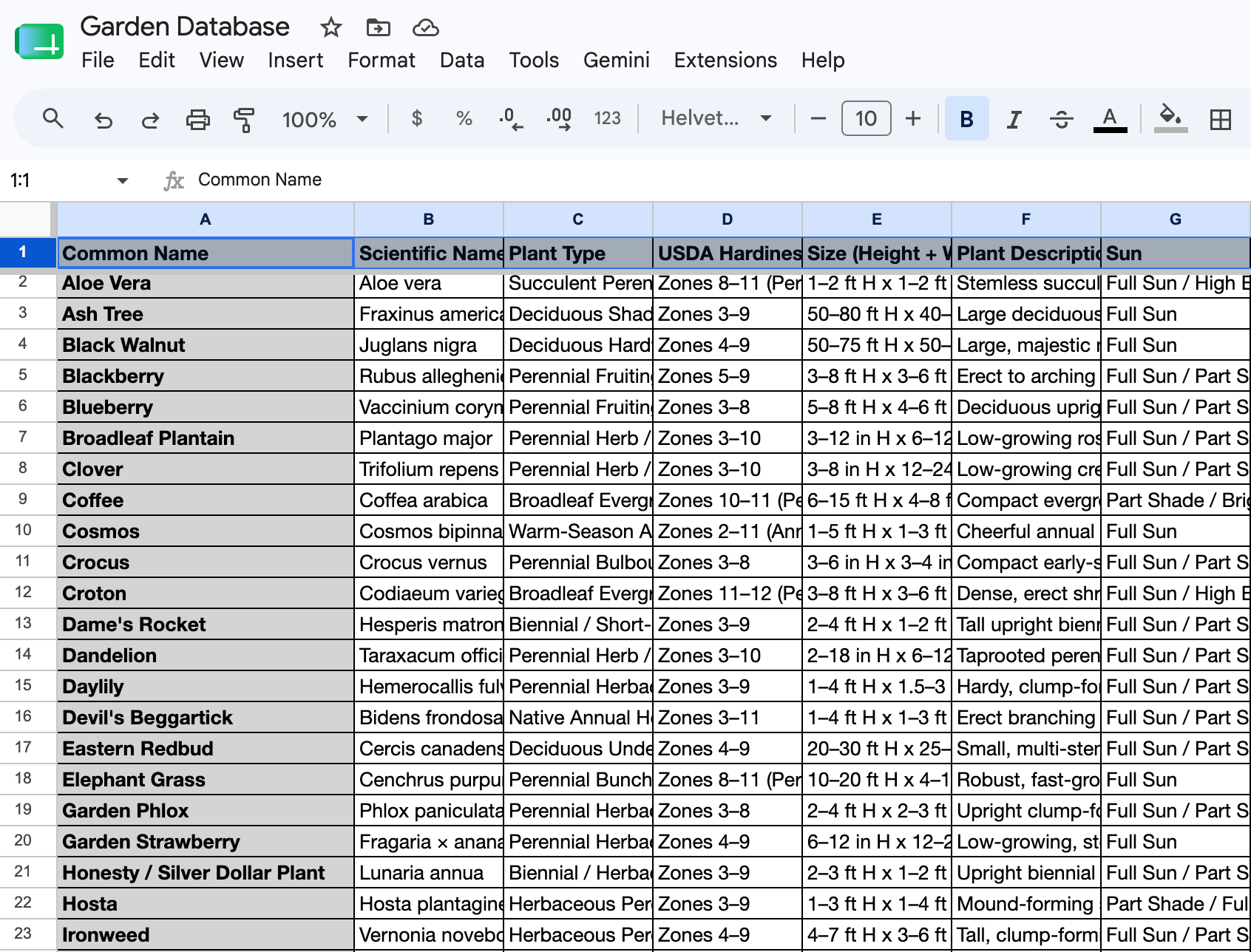
Task: Toggle italic formatting
Action: (x=1014, y=119)
